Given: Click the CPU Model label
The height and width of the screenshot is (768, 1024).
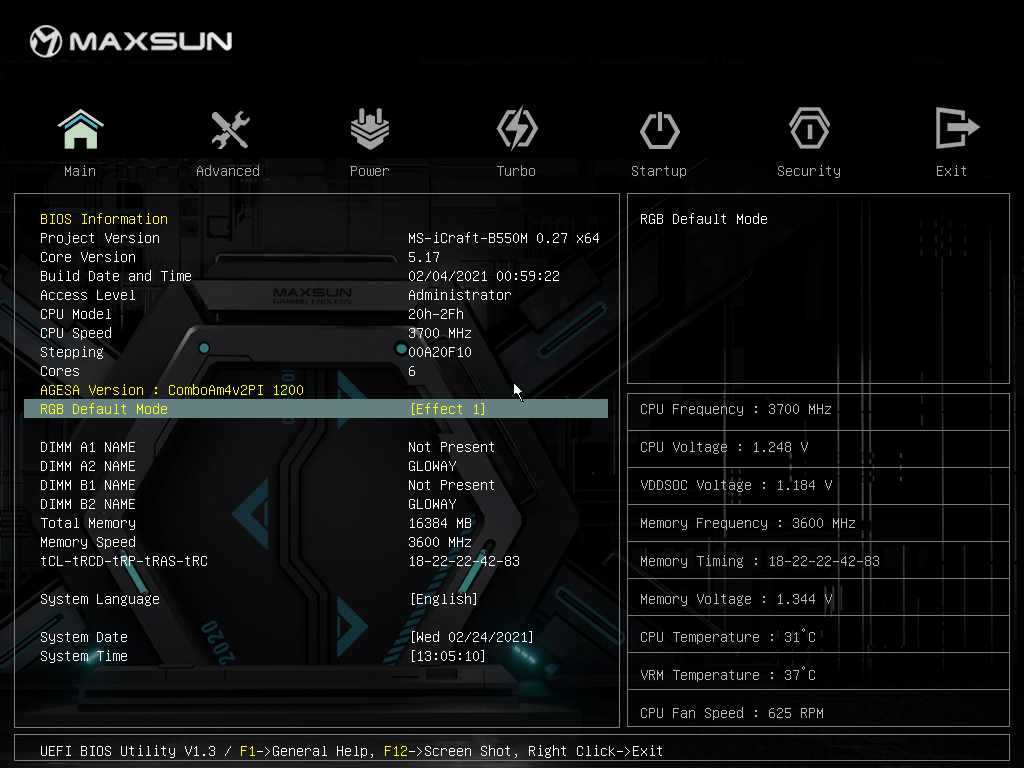Looking at the screenshot, I should tap(76, 313).
